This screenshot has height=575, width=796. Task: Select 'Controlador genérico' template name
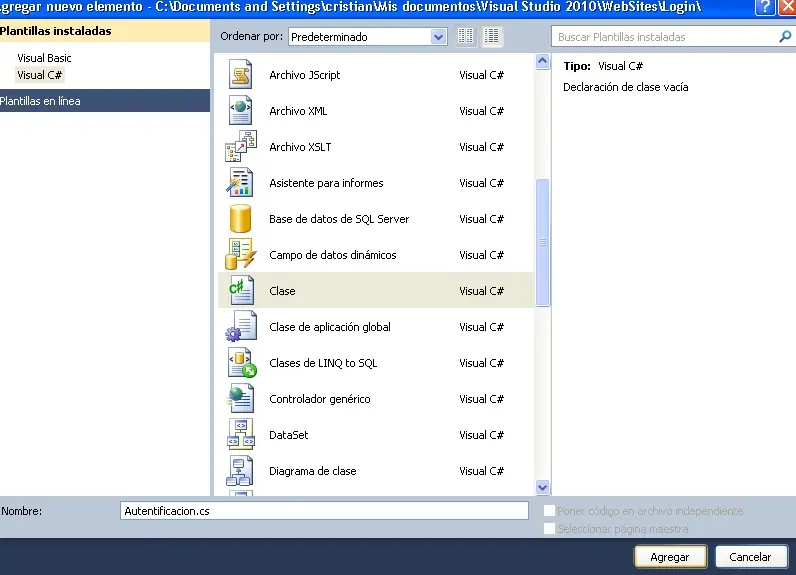[320, 399]
